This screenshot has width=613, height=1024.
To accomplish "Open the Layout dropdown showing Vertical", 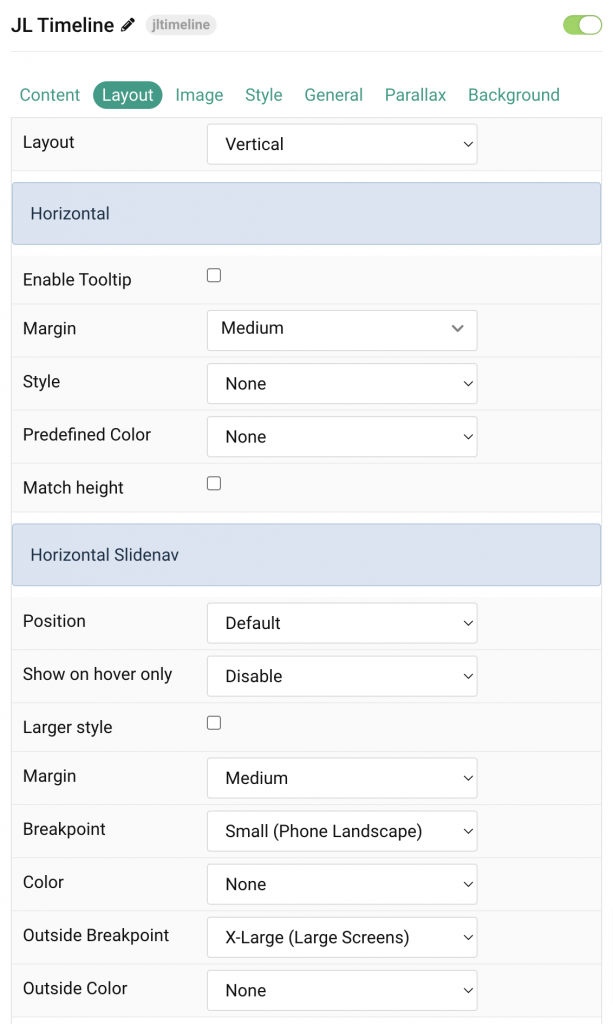I will pyautogui.click(x=341, y=144).
